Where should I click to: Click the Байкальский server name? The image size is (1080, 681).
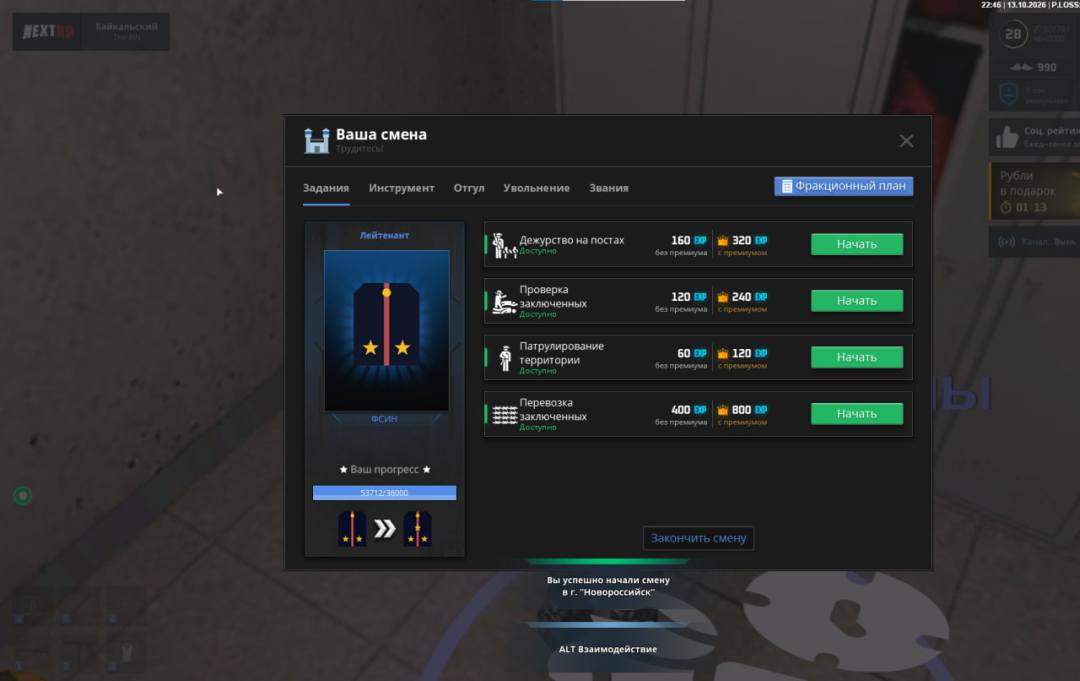[127, 27]
